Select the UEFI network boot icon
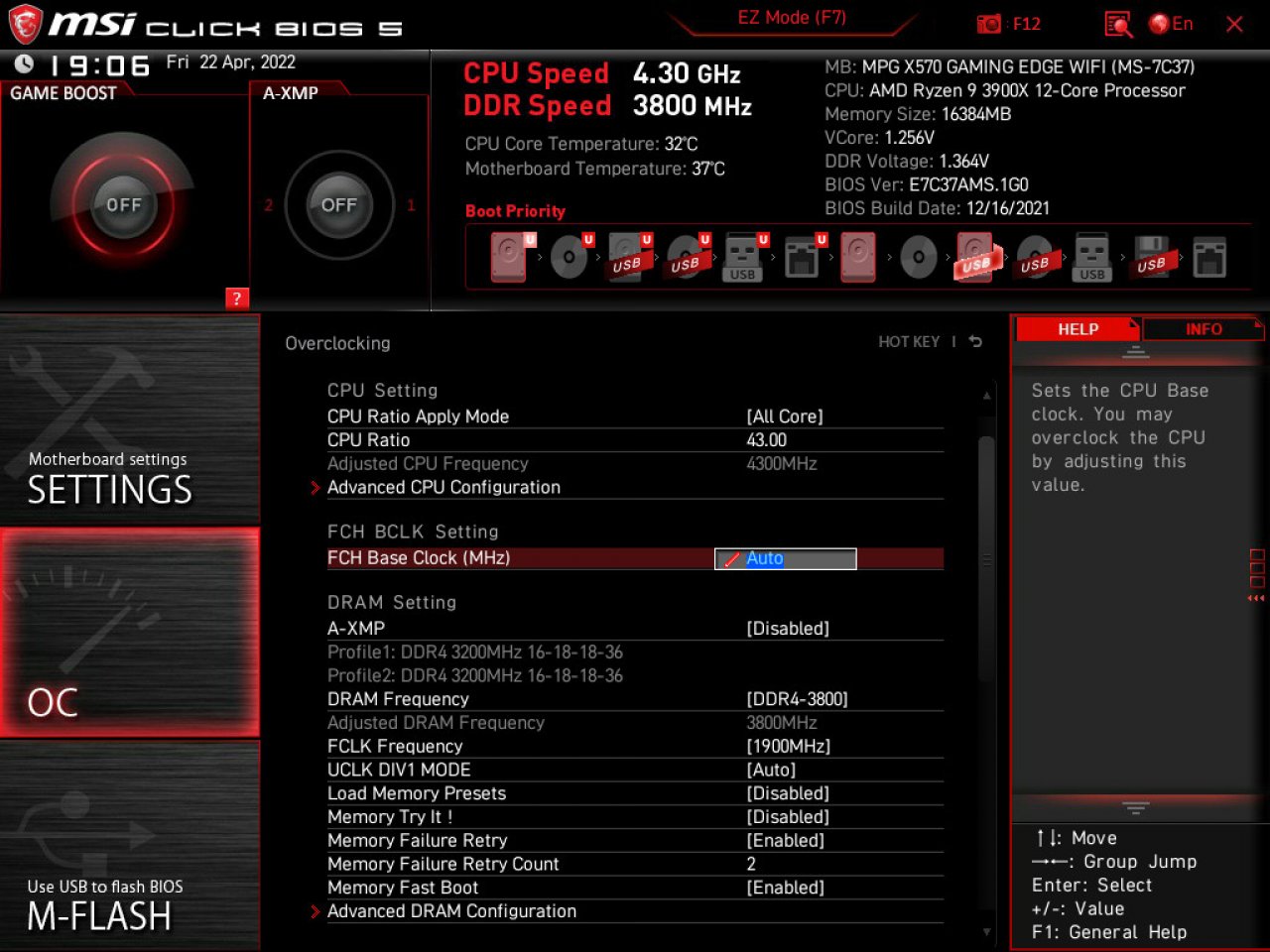This screenshot has width=1270, height=952. 804,257
